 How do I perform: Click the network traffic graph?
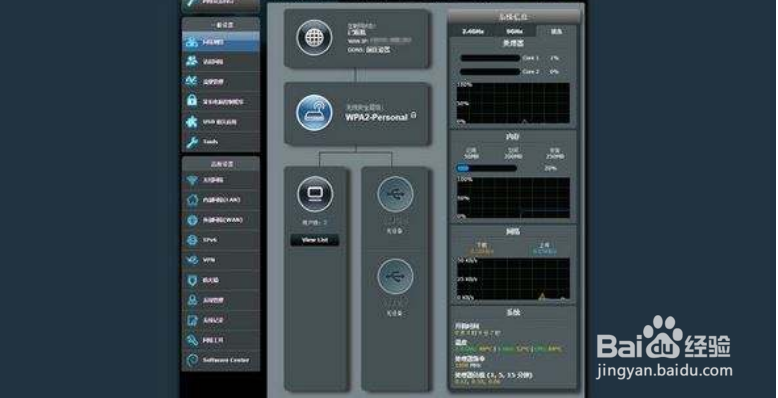point(513,279)
